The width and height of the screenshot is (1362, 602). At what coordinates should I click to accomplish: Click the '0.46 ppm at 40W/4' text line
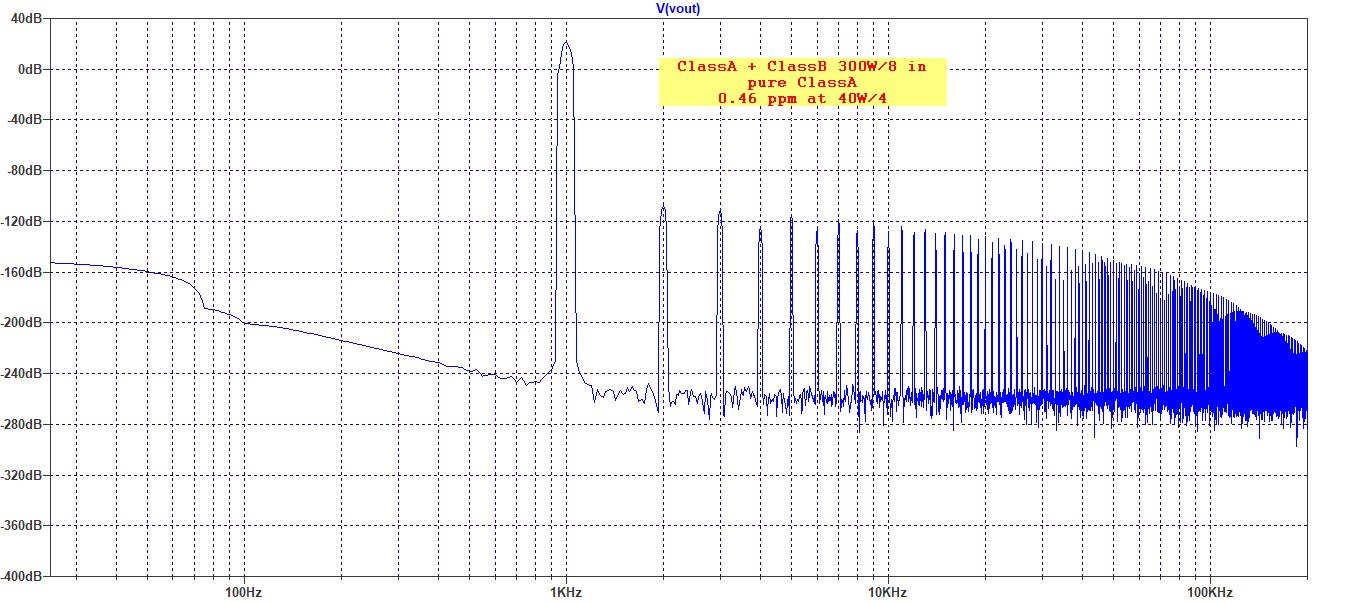pos(803,97)
